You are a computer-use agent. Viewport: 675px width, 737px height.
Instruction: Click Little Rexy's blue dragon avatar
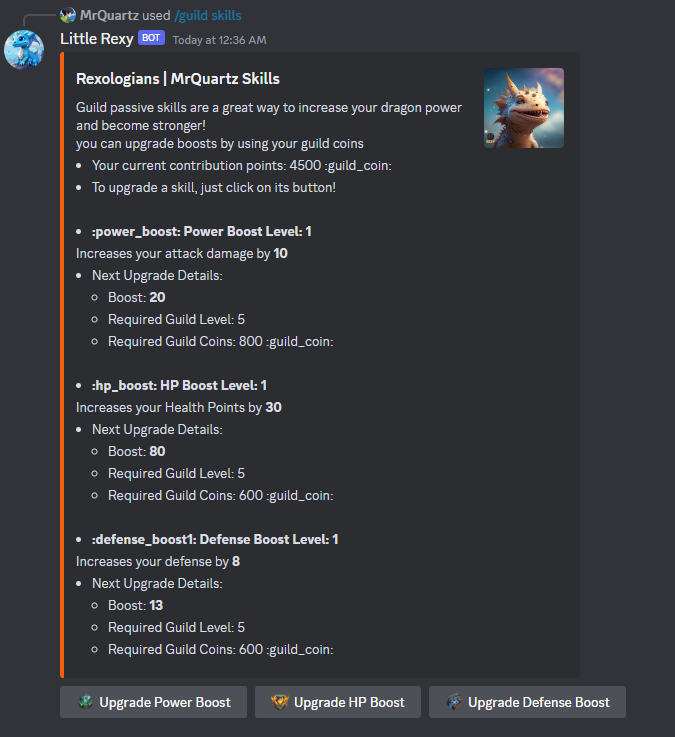tap(24, 49)
